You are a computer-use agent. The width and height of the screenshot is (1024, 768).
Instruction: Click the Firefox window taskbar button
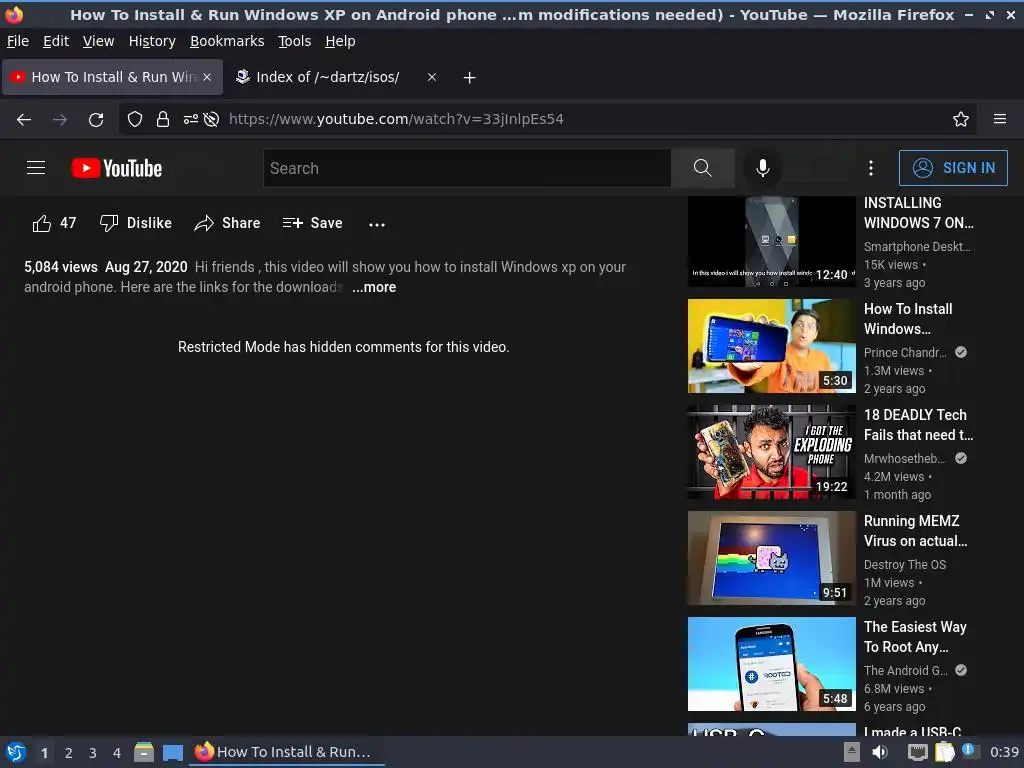287,752
